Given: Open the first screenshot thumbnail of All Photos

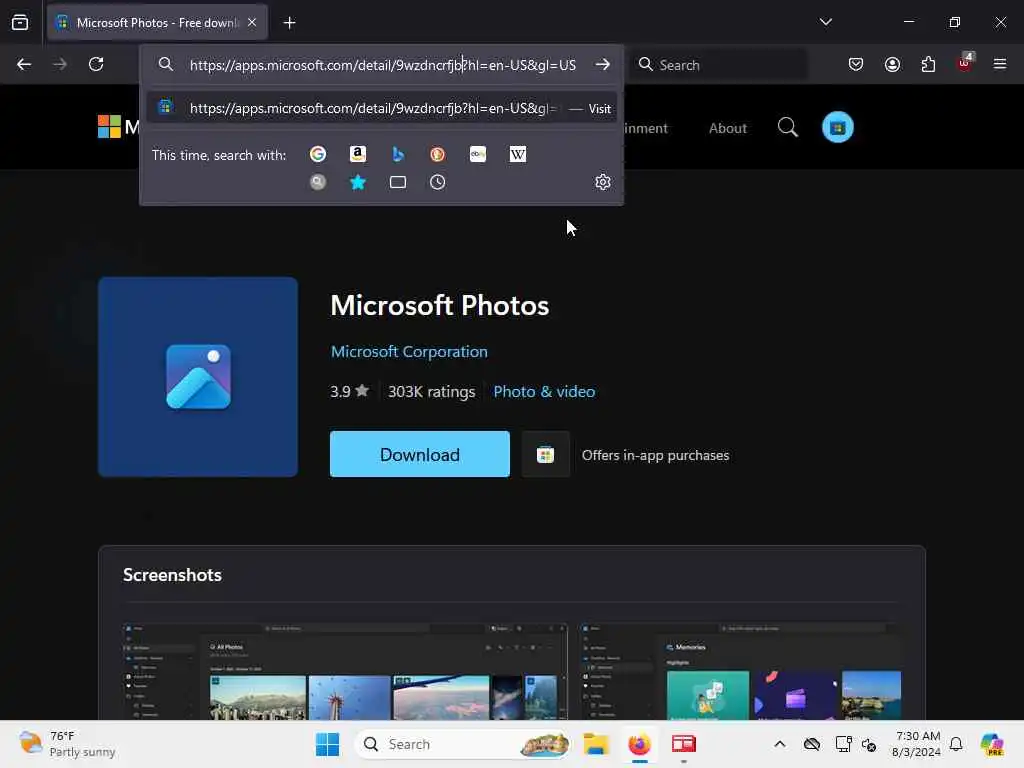Looking at the screenshot, I should tap(345, 671).
